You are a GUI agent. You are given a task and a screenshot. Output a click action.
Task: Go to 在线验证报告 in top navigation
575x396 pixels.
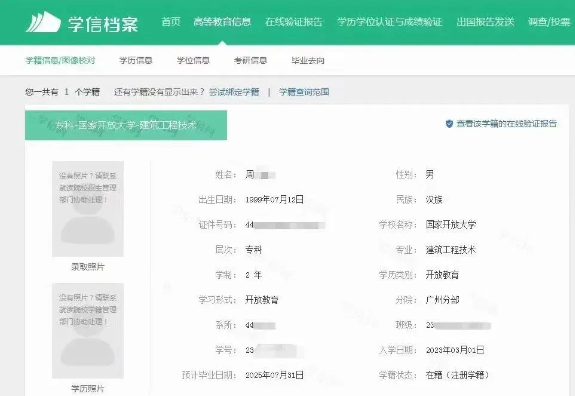pyautogui.click(x=294, y=22)
